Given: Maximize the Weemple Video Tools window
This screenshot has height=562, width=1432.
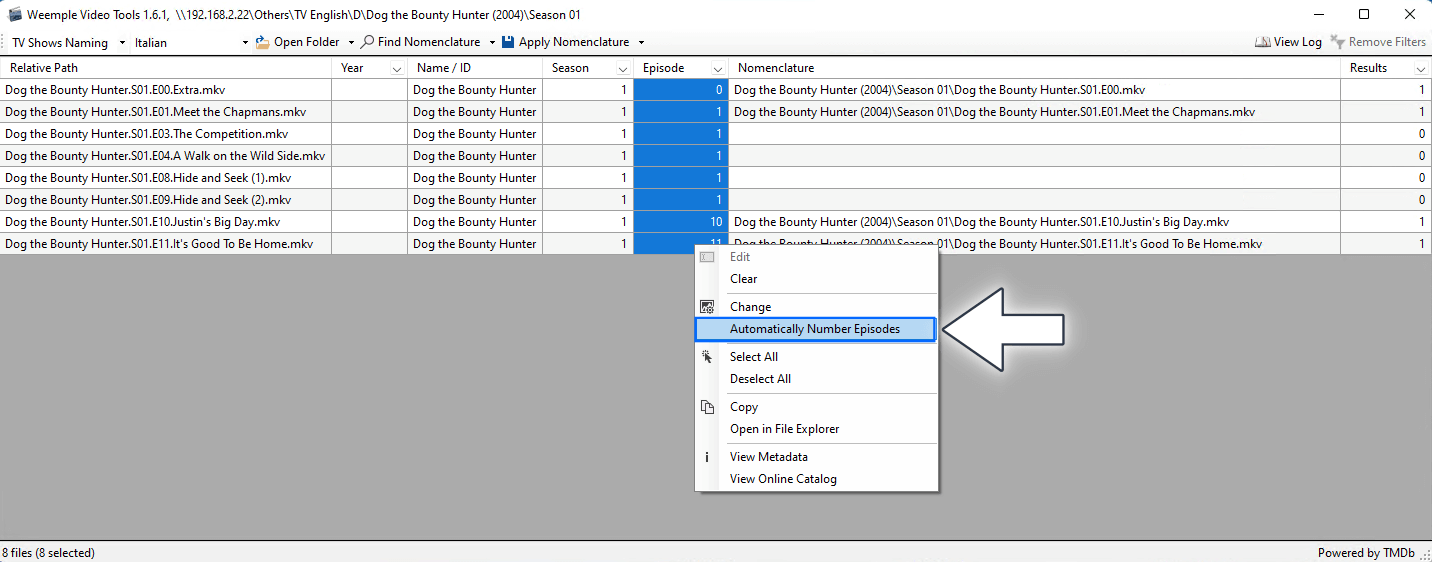Looking at the screenshot, I should pos(1364,15).
